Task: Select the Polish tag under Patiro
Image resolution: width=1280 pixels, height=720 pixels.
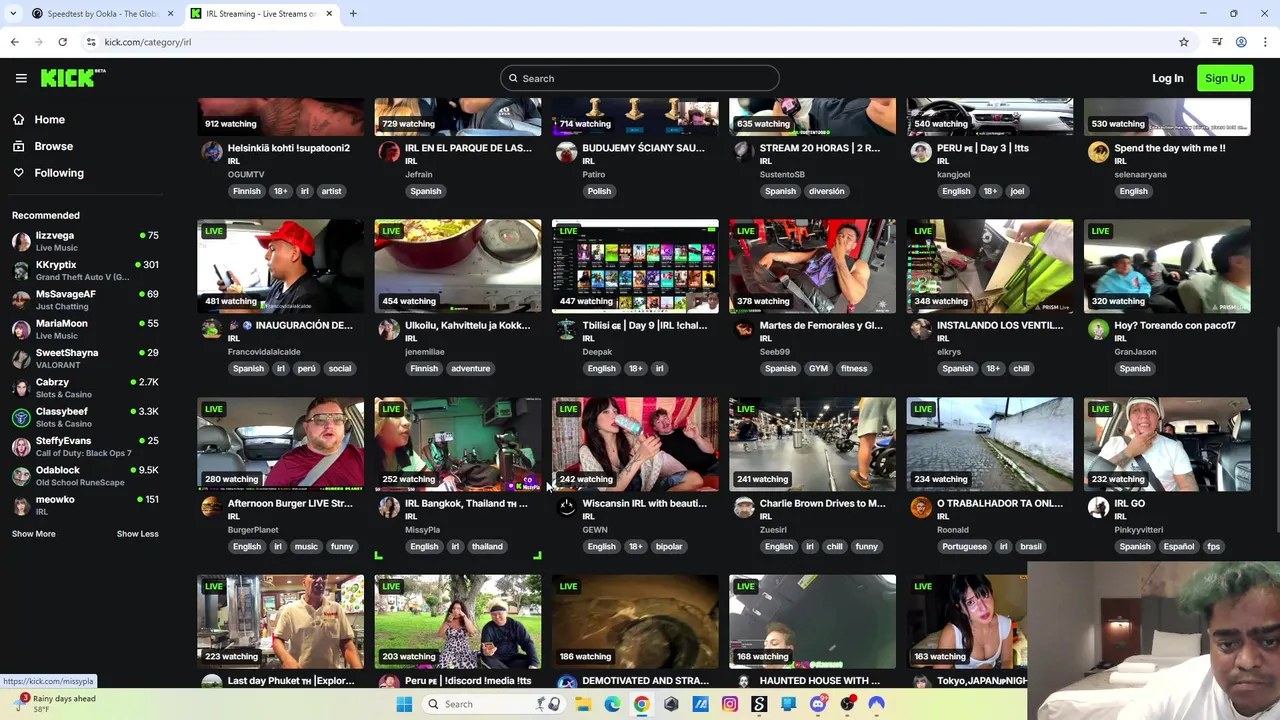Action: tap(599, 191)
